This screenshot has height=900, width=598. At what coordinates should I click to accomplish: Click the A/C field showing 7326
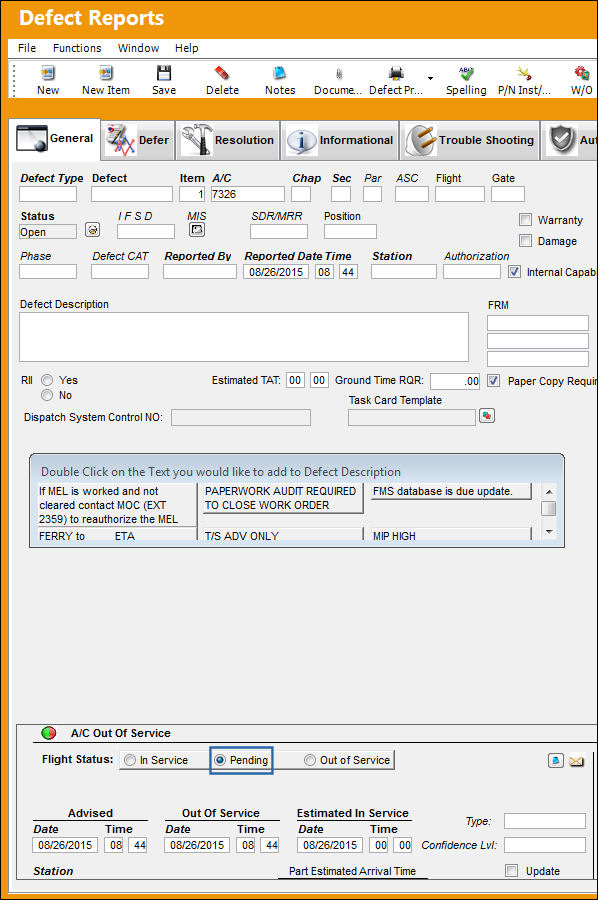247,194
